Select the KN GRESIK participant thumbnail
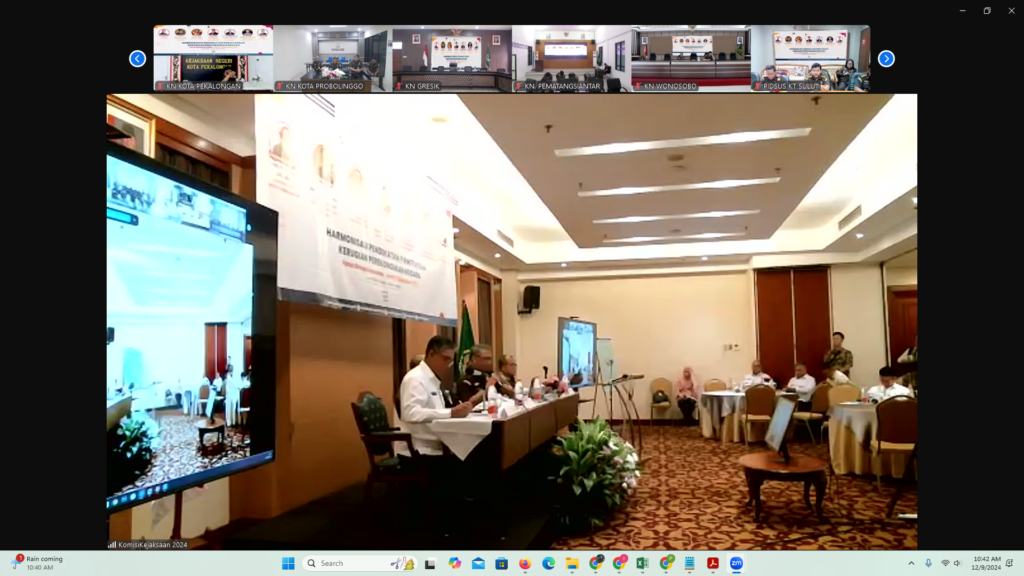This screenshot has height=576, width=1024. pos(451,58)
